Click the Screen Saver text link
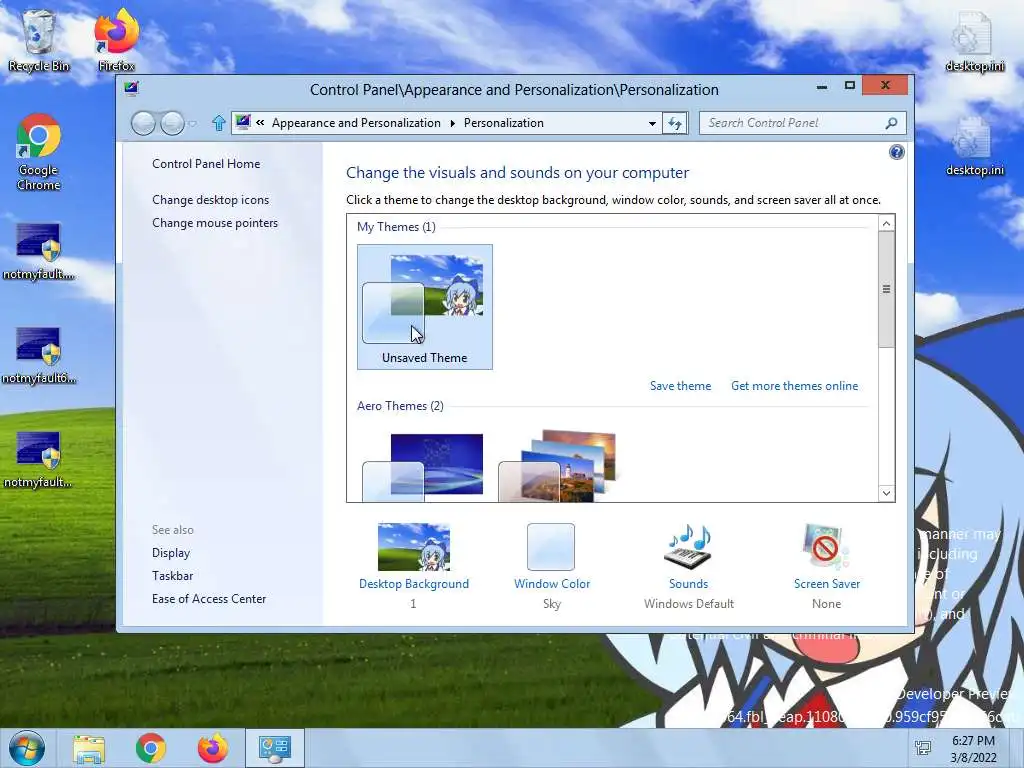The image size is (1024, 768). point(827,584)
